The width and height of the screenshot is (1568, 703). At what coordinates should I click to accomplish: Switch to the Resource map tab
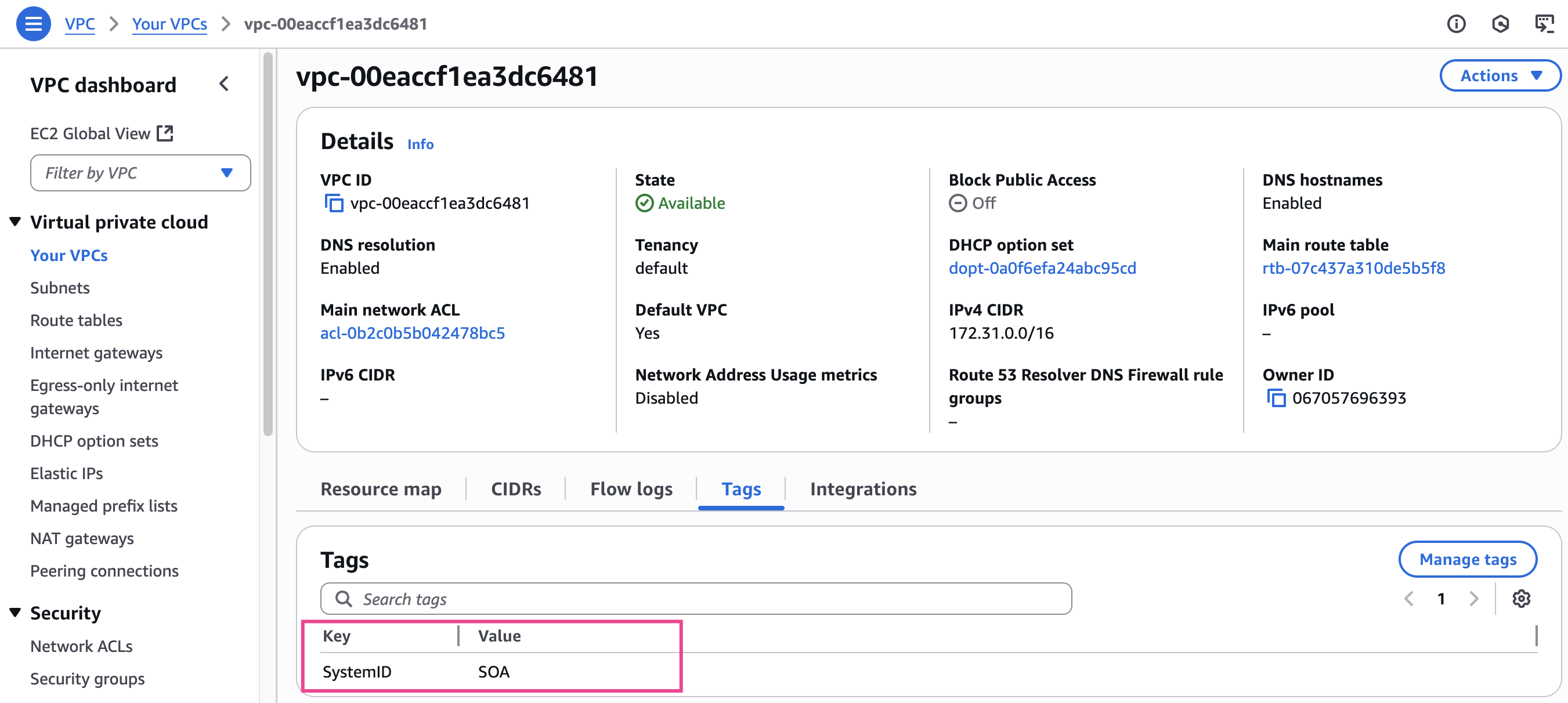point(381,490)
